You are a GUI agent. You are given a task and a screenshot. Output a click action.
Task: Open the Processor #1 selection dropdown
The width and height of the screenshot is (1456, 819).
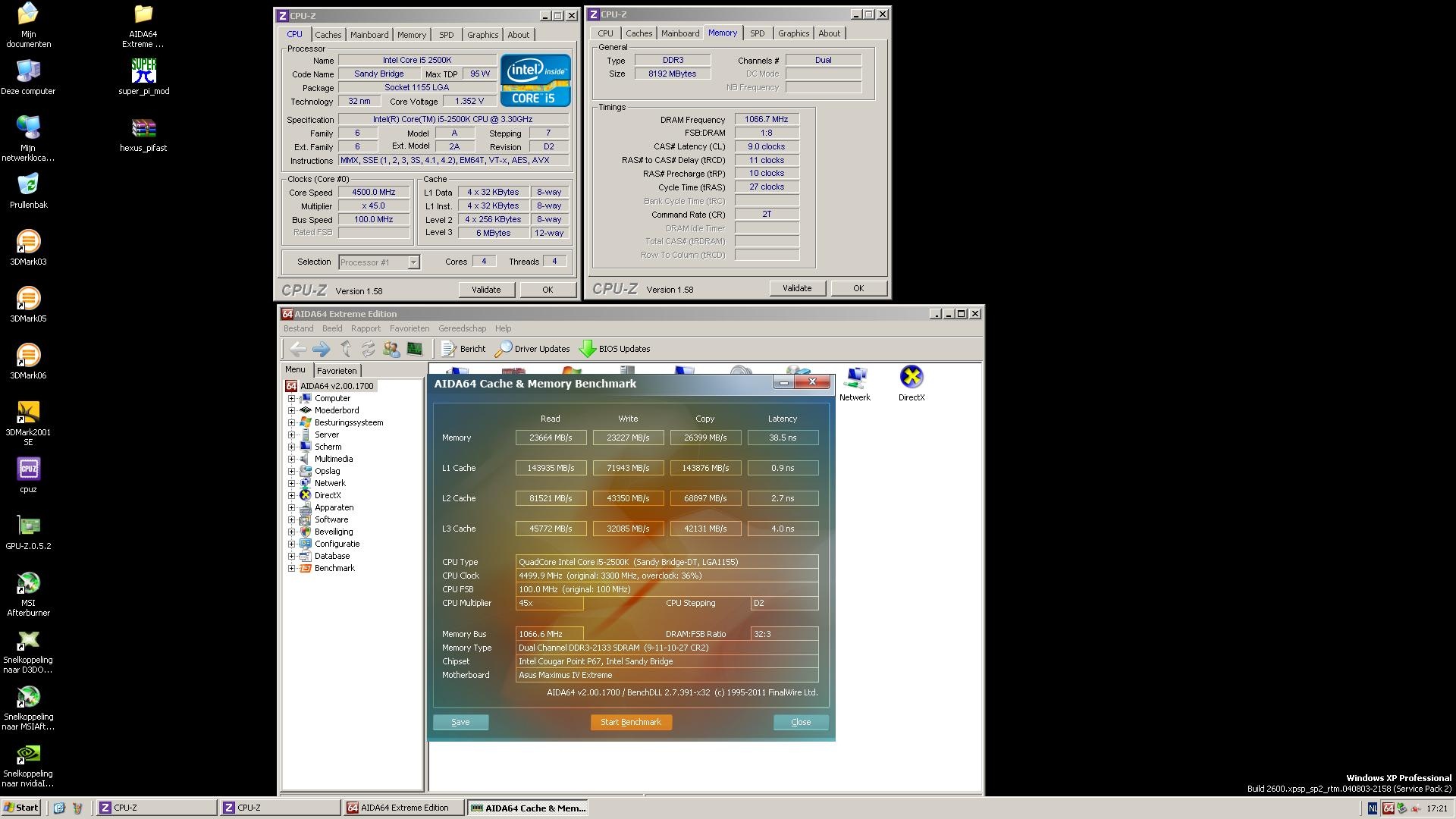pos(413,262)
